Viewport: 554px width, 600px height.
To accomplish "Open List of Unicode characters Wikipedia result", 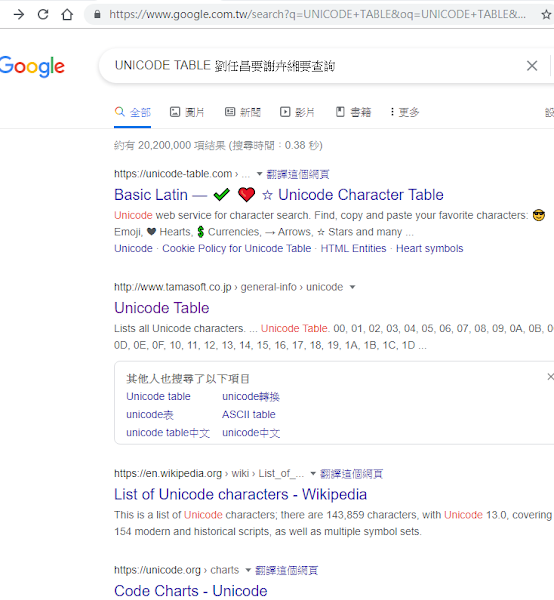I will click(240, 494).
